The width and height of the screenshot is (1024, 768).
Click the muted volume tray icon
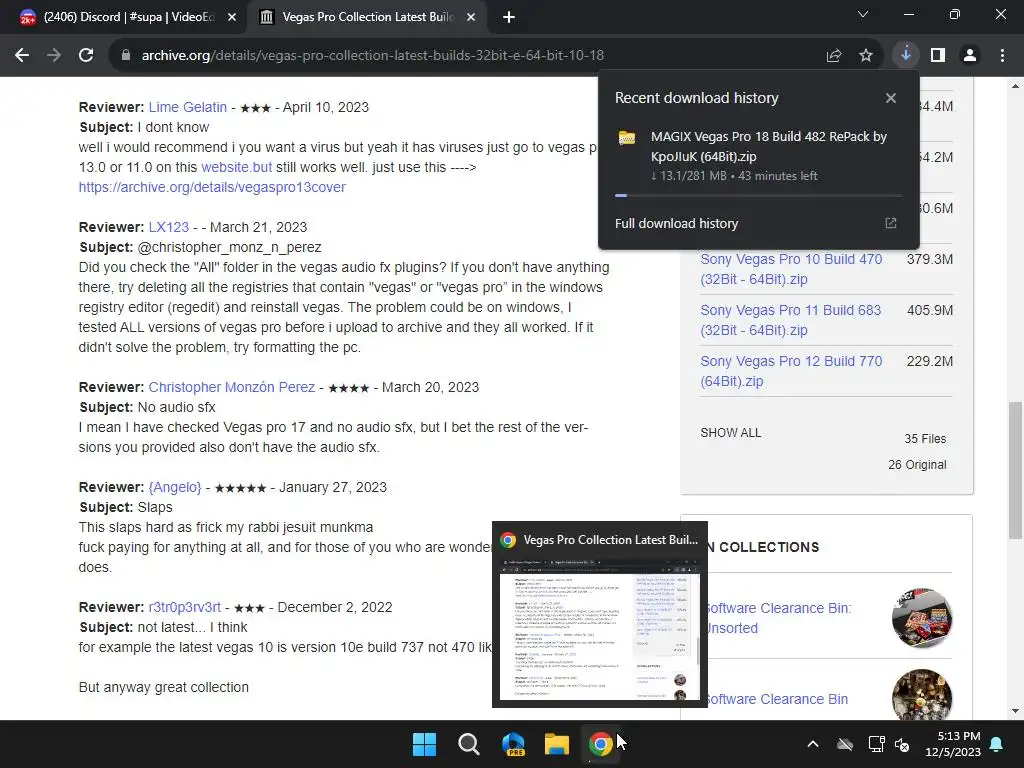tap(902, 744)
